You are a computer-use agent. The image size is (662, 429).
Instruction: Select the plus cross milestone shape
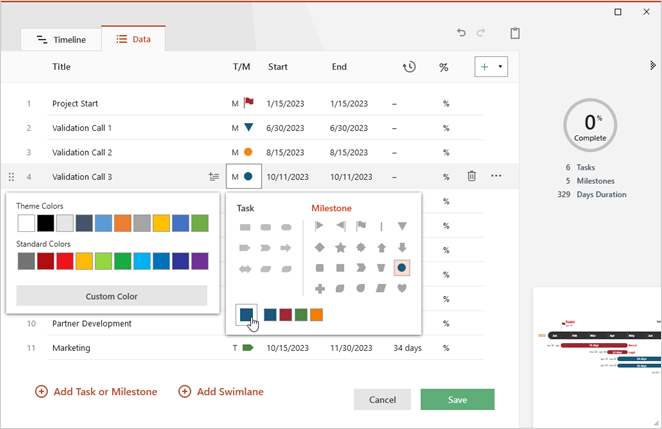[319, 289]
